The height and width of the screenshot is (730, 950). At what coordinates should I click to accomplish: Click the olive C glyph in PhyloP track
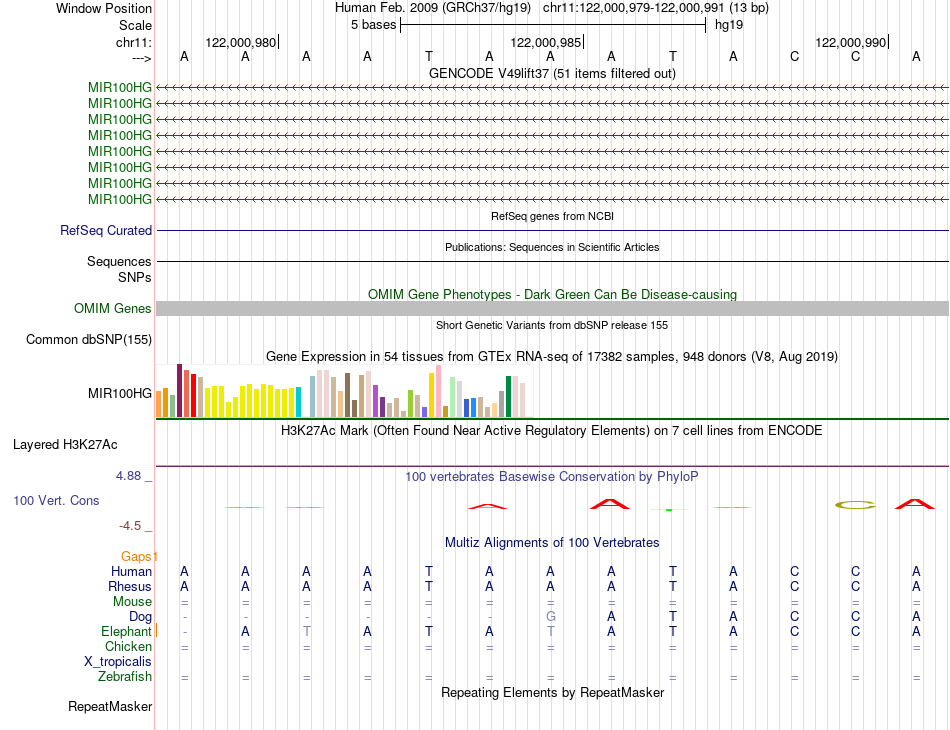pyautogui.click(x=855, y=505)
